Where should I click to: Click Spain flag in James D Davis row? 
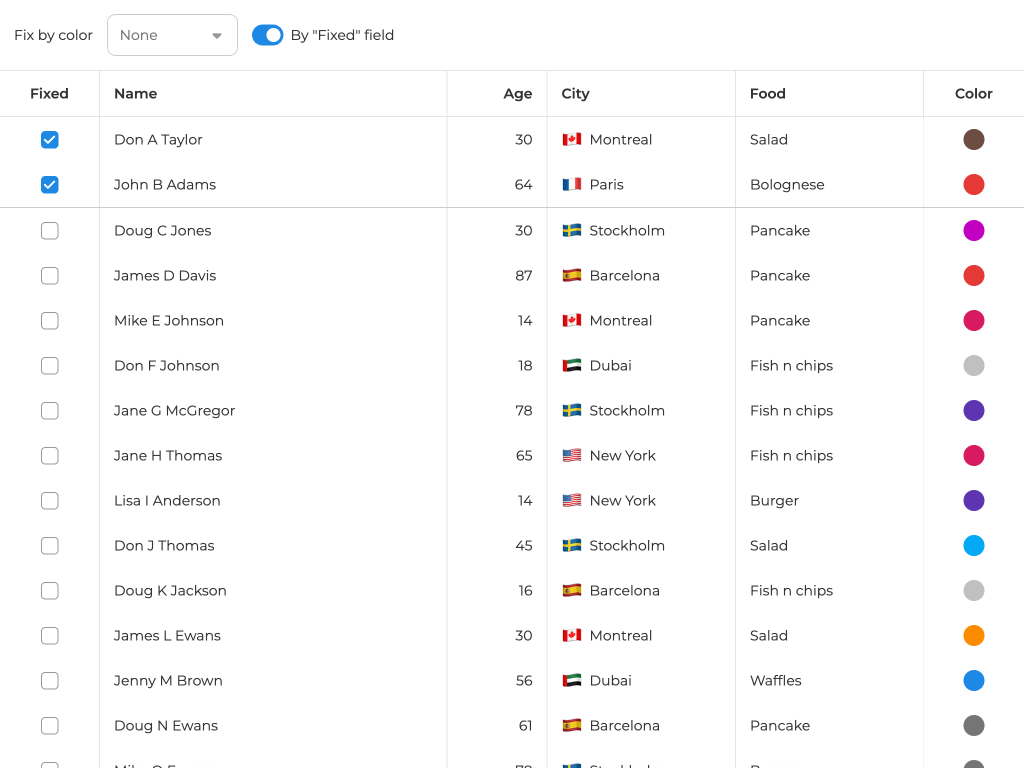pos(572,276)
